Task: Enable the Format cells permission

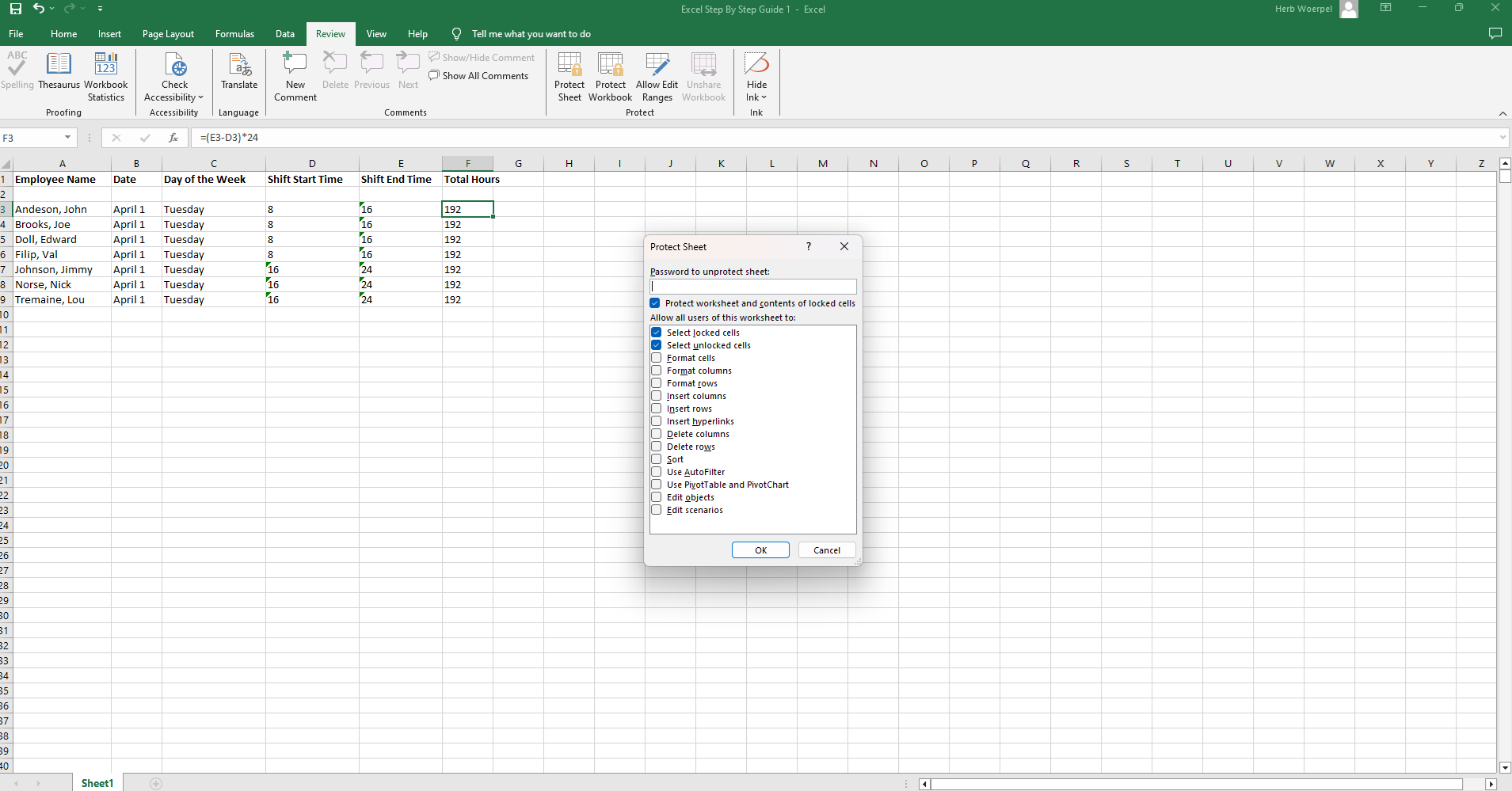Action: (657, 358)
